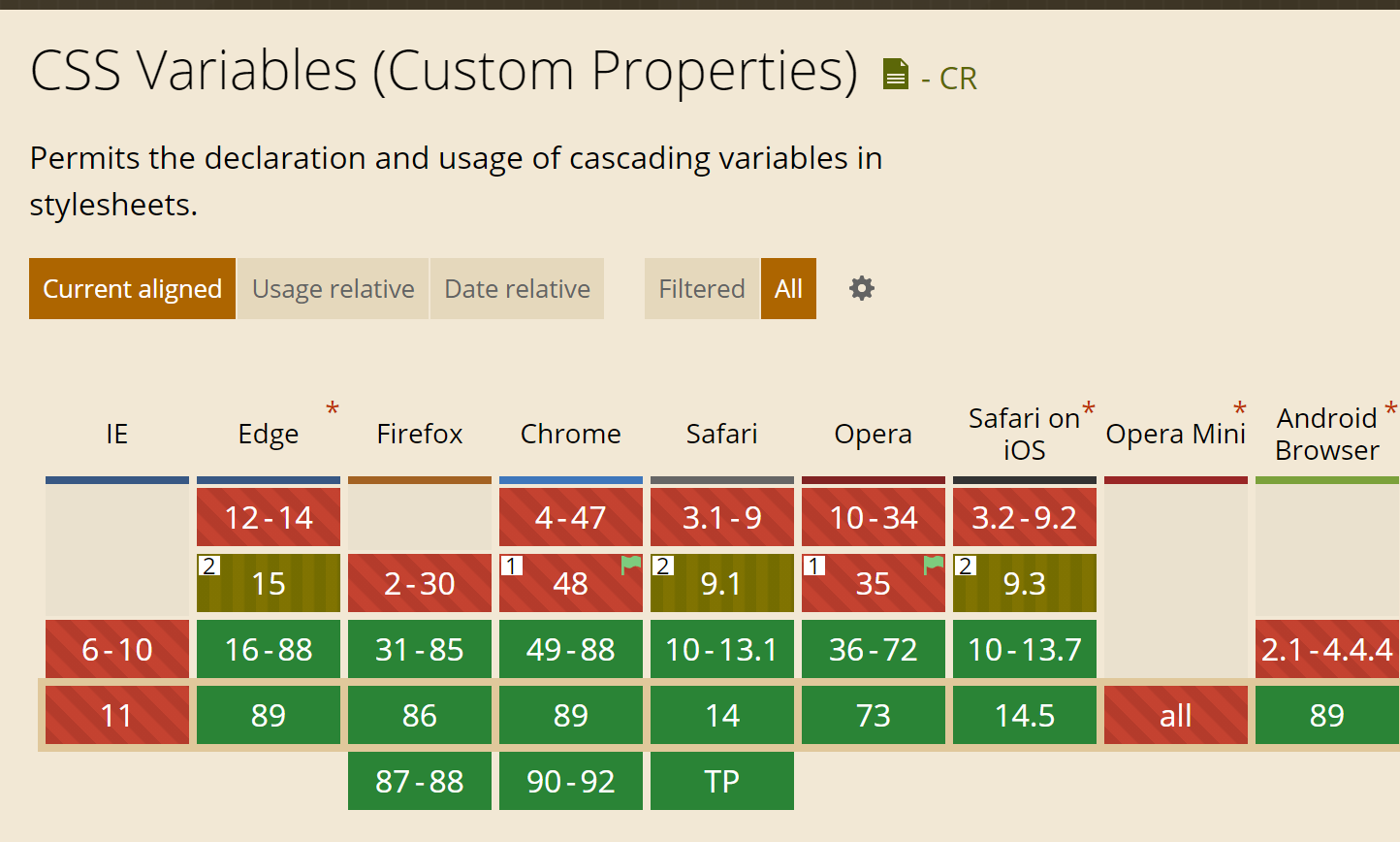The width and height of the screenshot is (1400, 842).
Task: Click the Safari TP cell
Action: 722,781
